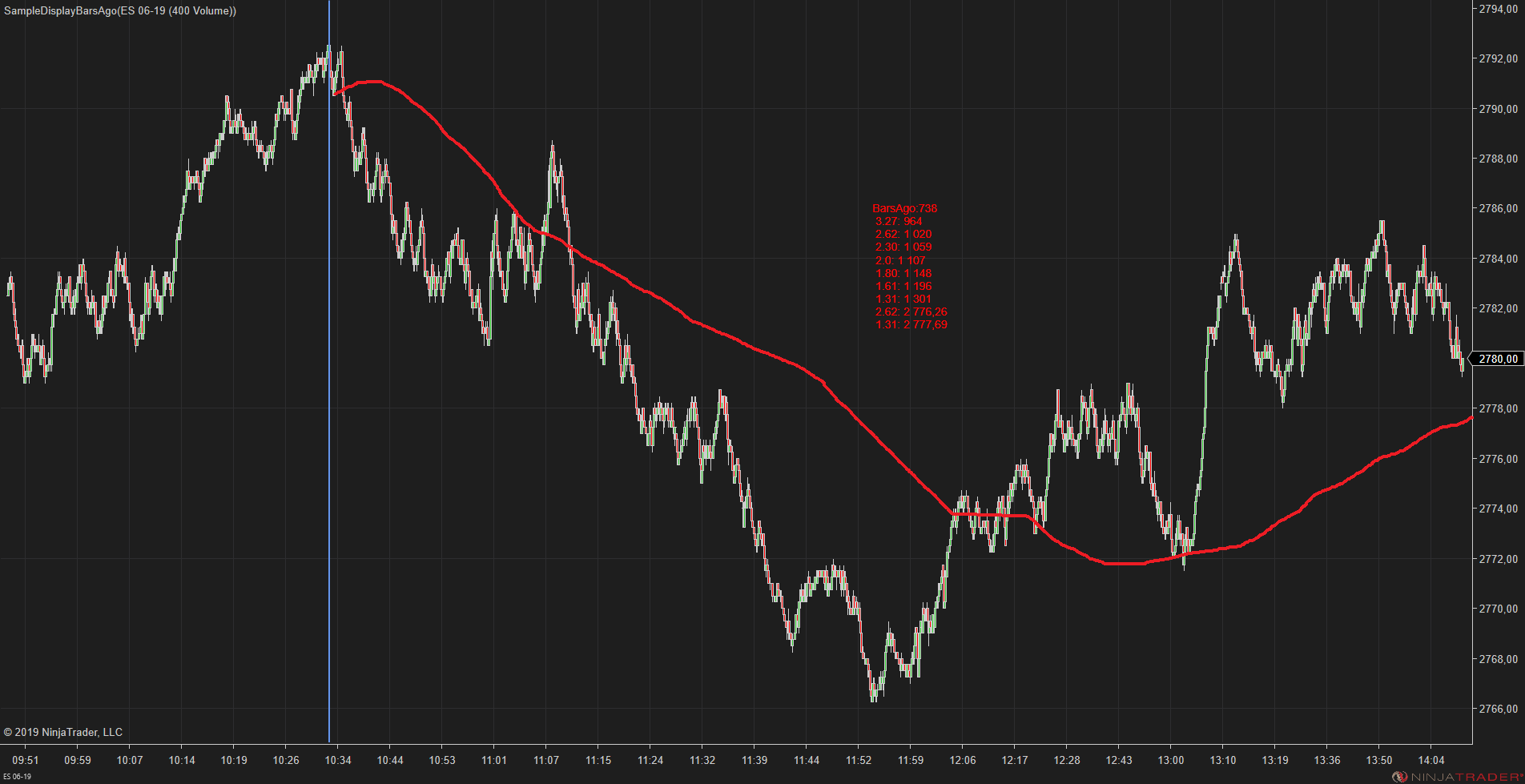Click the 13:10 time axis label

pyautogui.click(x=1223, y=760)
